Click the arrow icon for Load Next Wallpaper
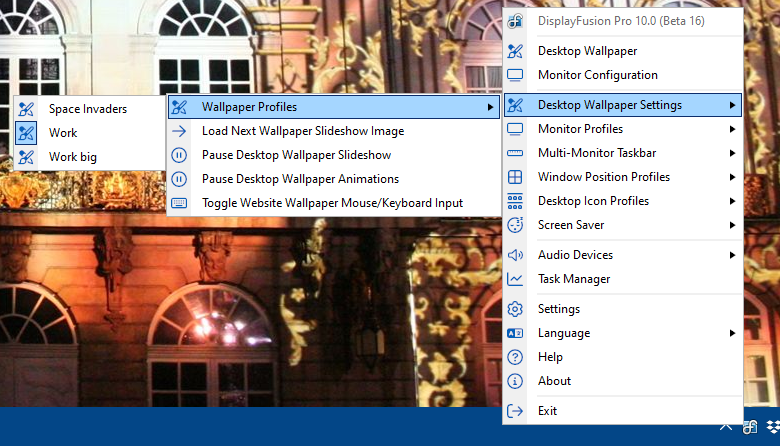The image size is (780, 446). click(x=179, y=131)
